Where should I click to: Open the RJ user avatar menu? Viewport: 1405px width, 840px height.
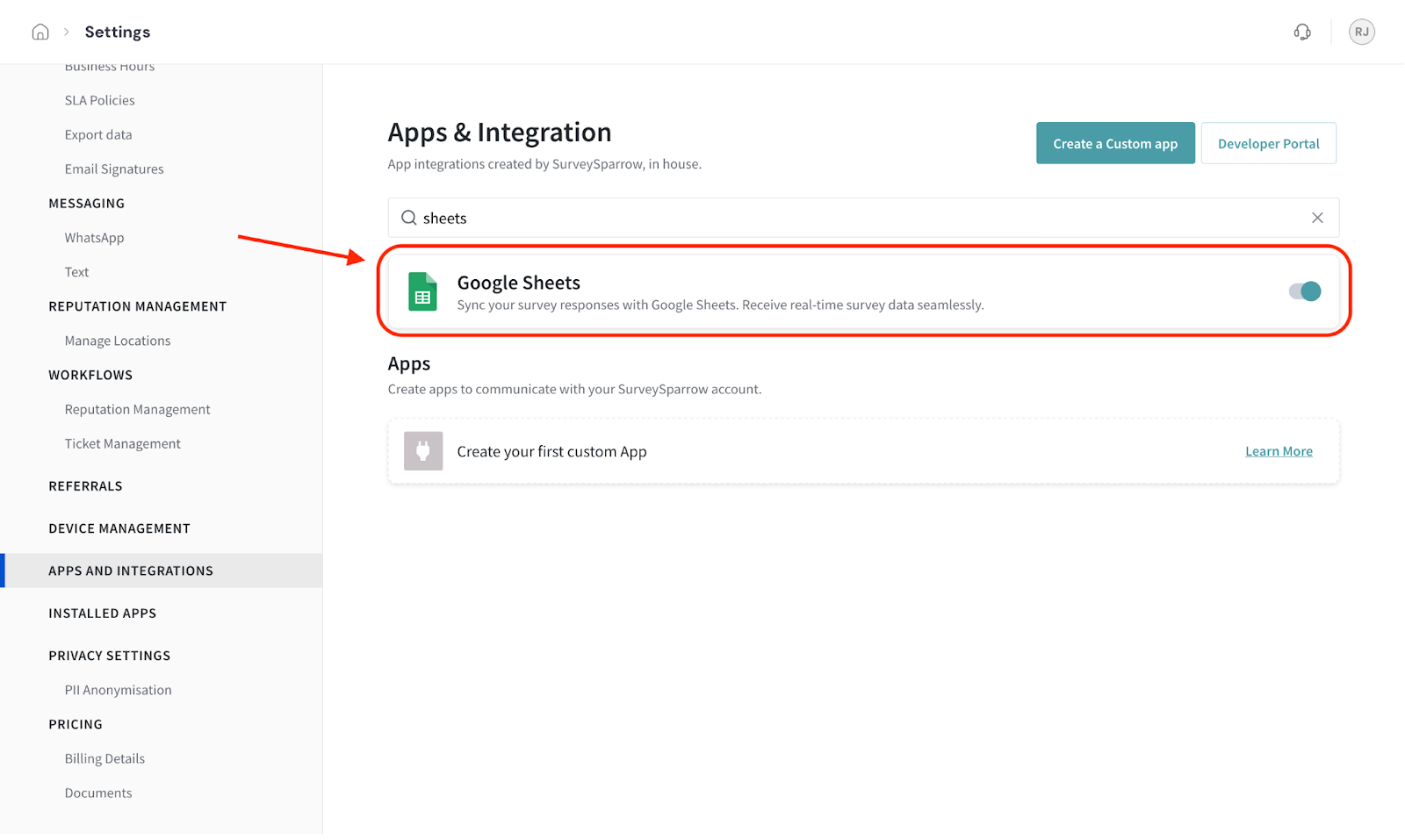[x=1361, y=32]
